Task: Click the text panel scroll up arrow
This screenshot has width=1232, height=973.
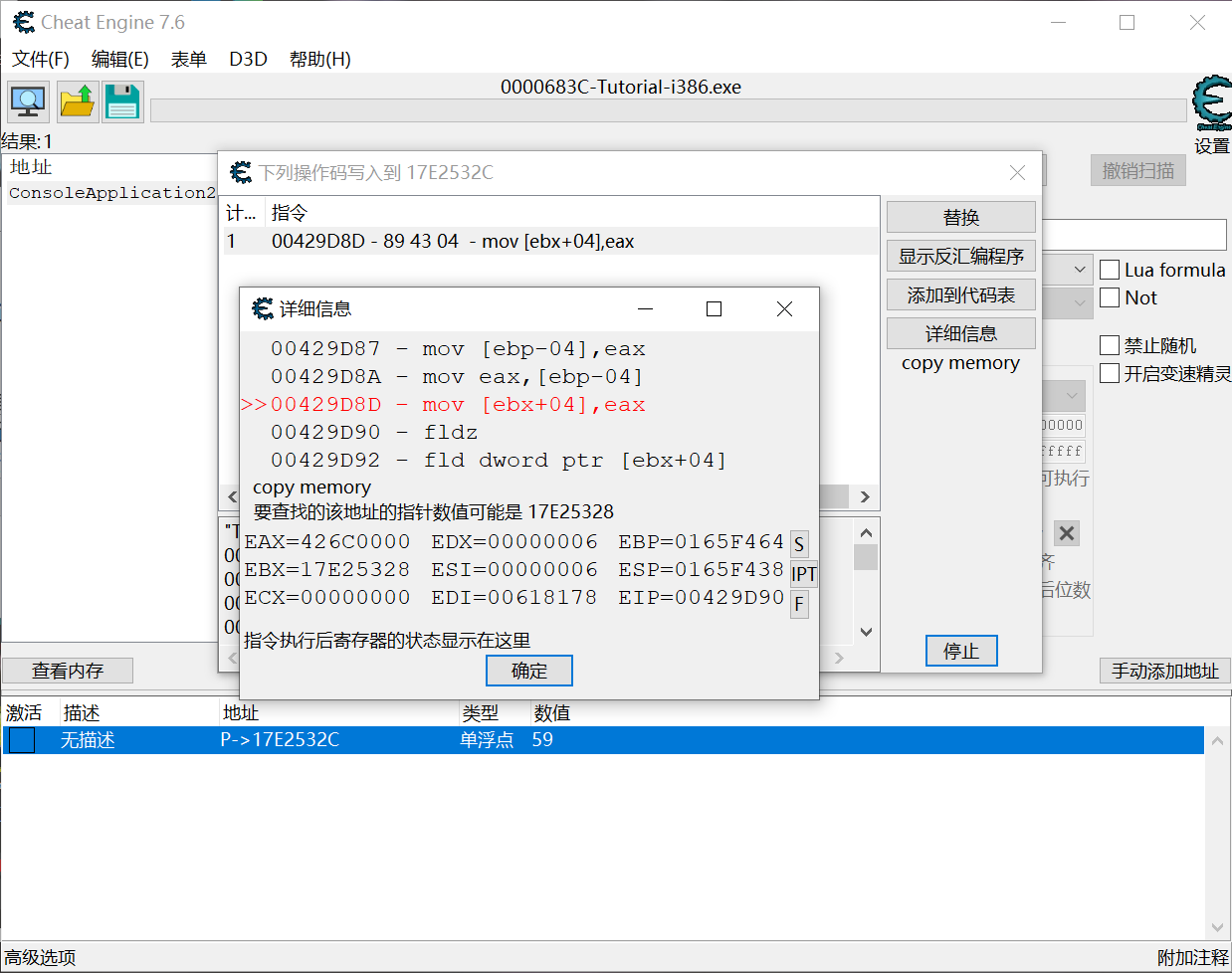Action: (866, 533)
